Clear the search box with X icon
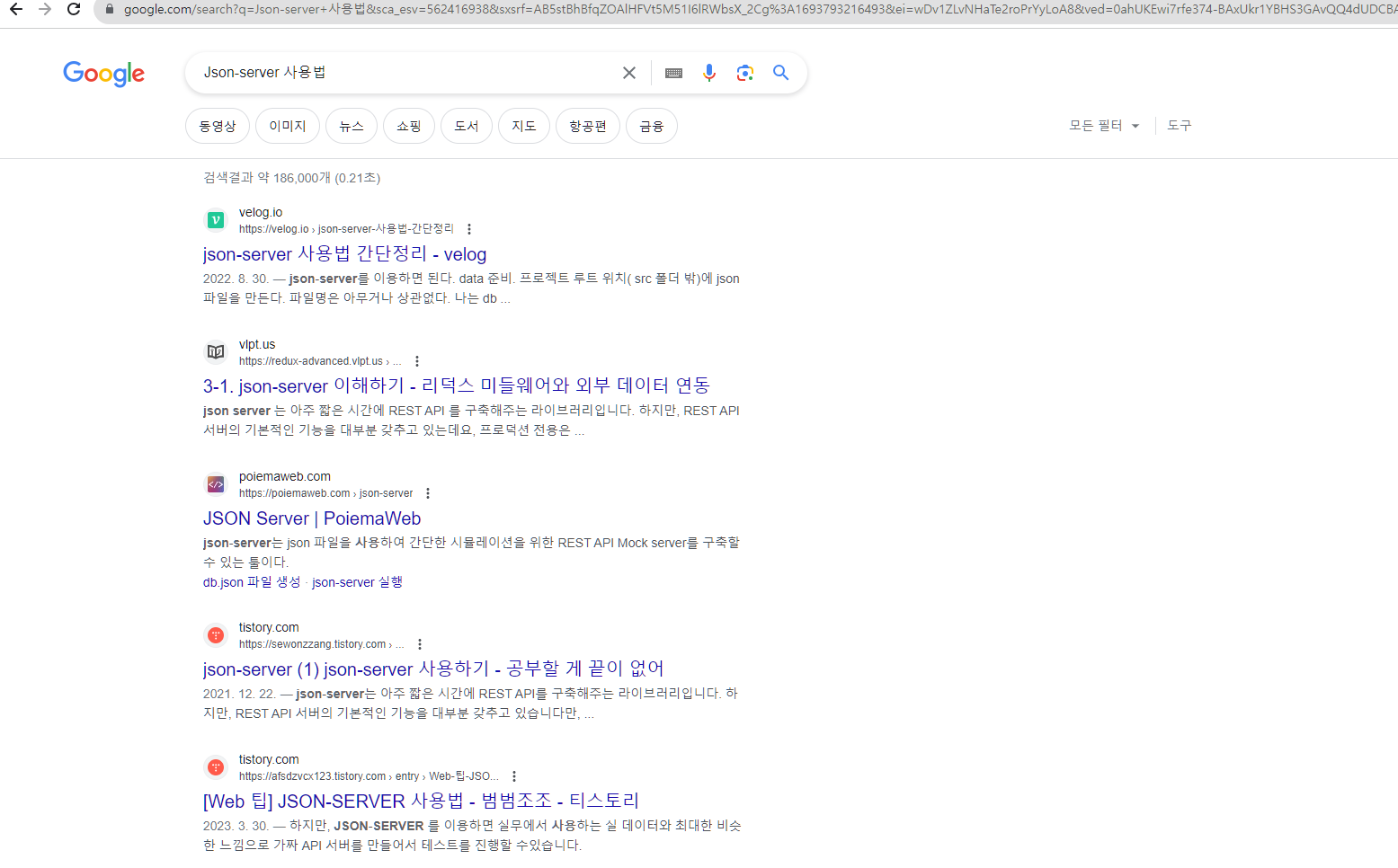 [629, 73]
